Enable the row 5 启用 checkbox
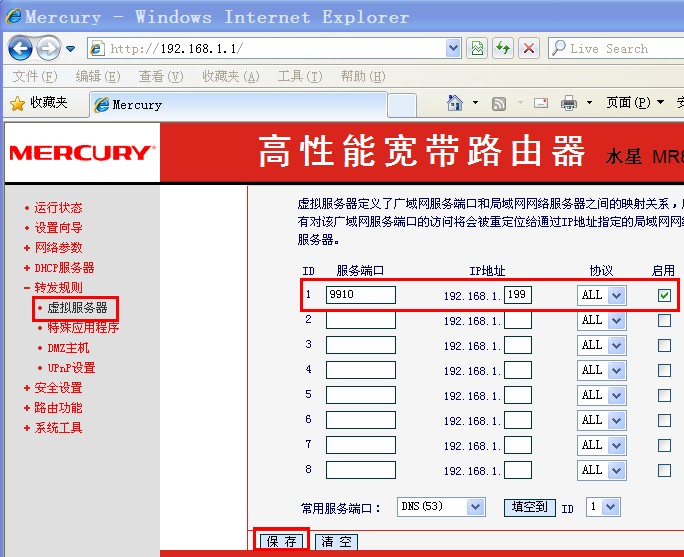The width and height of the screenshot is (684, 557). point(664,395)
